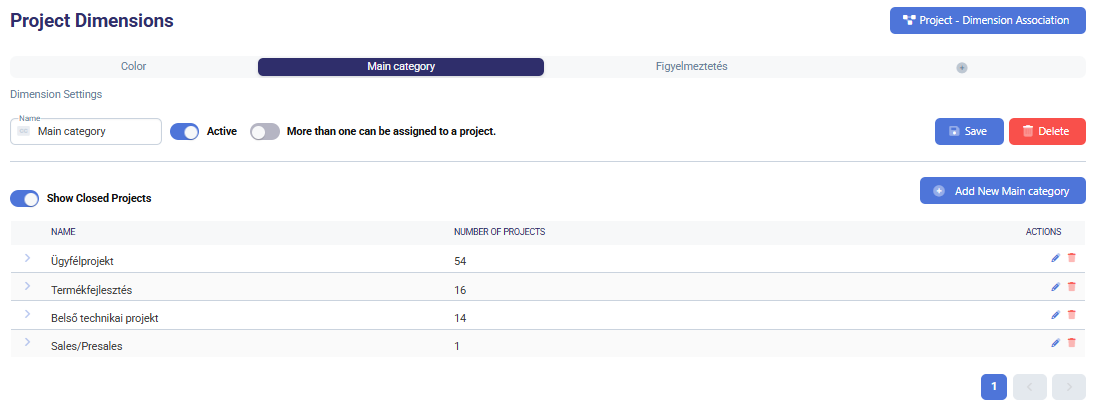
Task: Edit the Ügyfélprojekt row with pencil icon
Action: click(1055, 258)
